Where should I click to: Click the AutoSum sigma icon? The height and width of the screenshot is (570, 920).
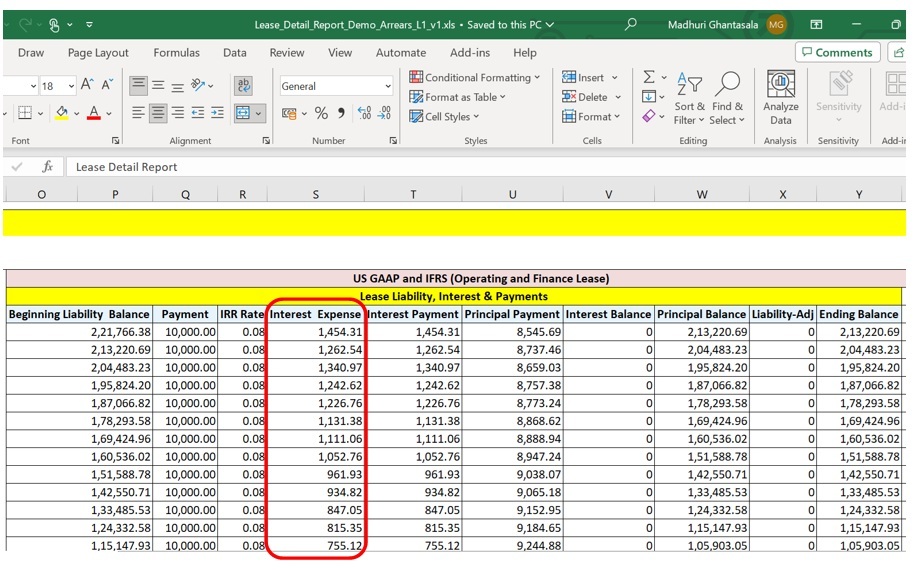[649, 78]
